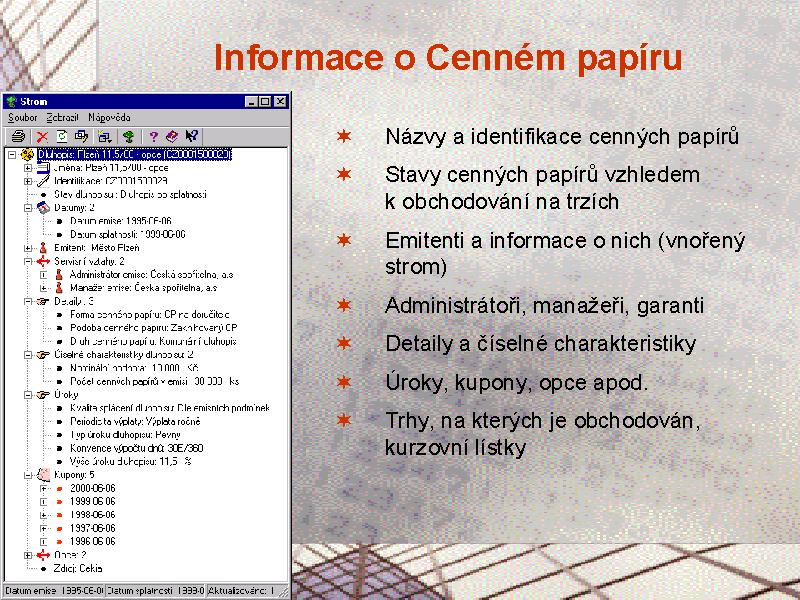This screenshot has width=800, height=600.
Task: Click the calendar icon beside Datumy
Action: point(43,208)
